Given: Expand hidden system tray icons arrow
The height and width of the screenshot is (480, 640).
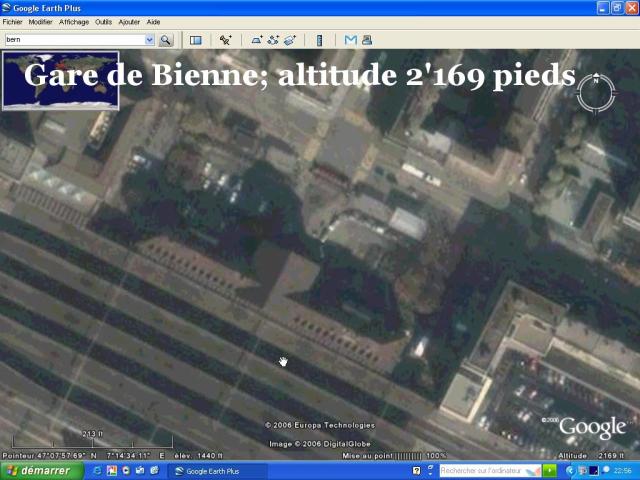Looking at the screenshot, I should tap(571, 471).
